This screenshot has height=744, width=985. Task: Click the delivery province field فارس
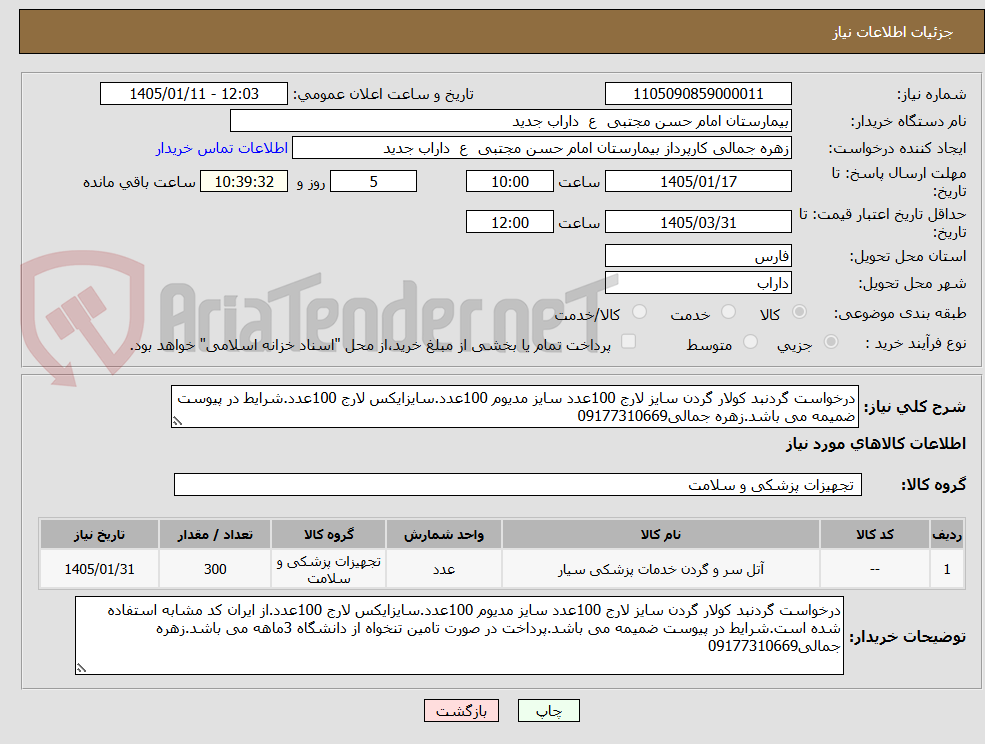[x=698, y=256]
